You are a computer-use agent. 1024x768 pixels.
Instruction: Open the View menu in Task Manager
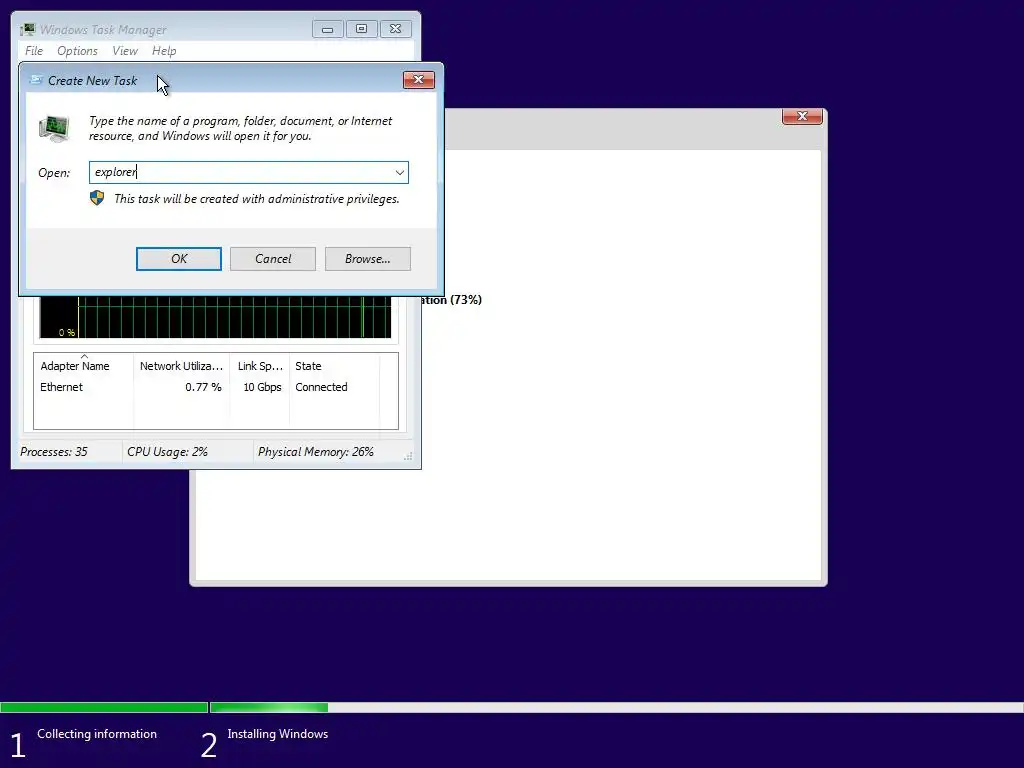125,51
